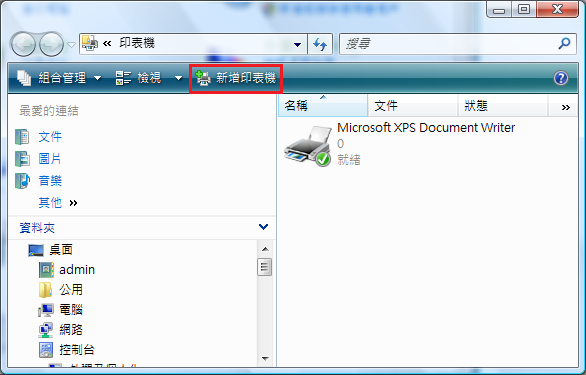Click the 圖片 folder icon in favorites
This screenshot has height=375, width=586.
(x=22, y=159)
